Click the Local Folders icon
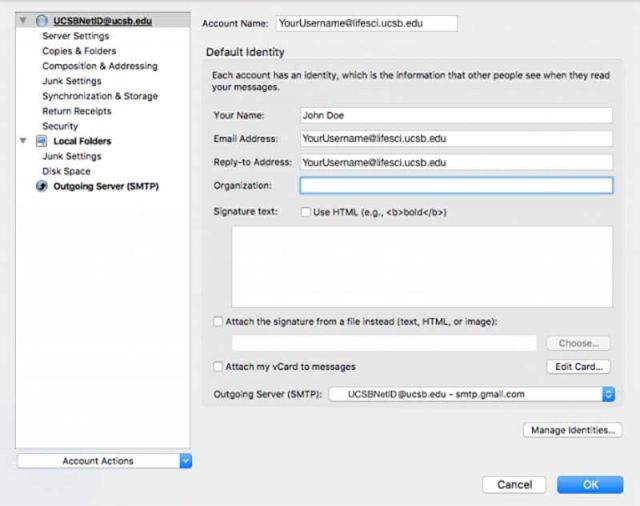640x506 pixels. click(x=42, y=141)
